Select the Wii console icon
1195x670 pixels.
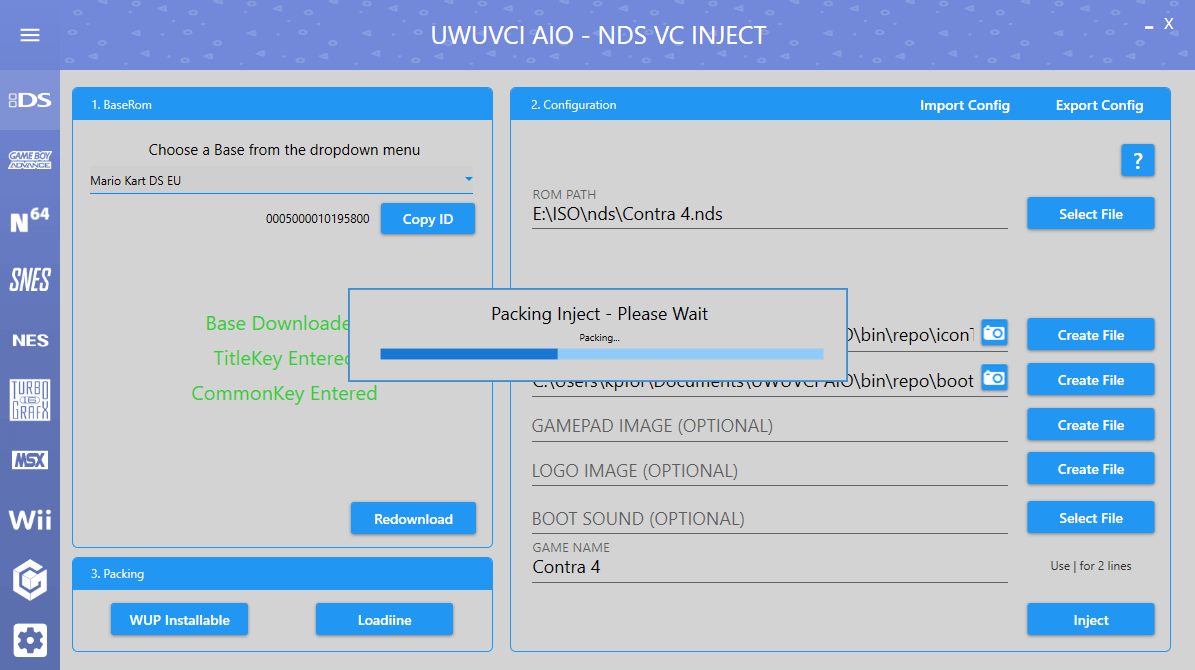coord(29,519)
